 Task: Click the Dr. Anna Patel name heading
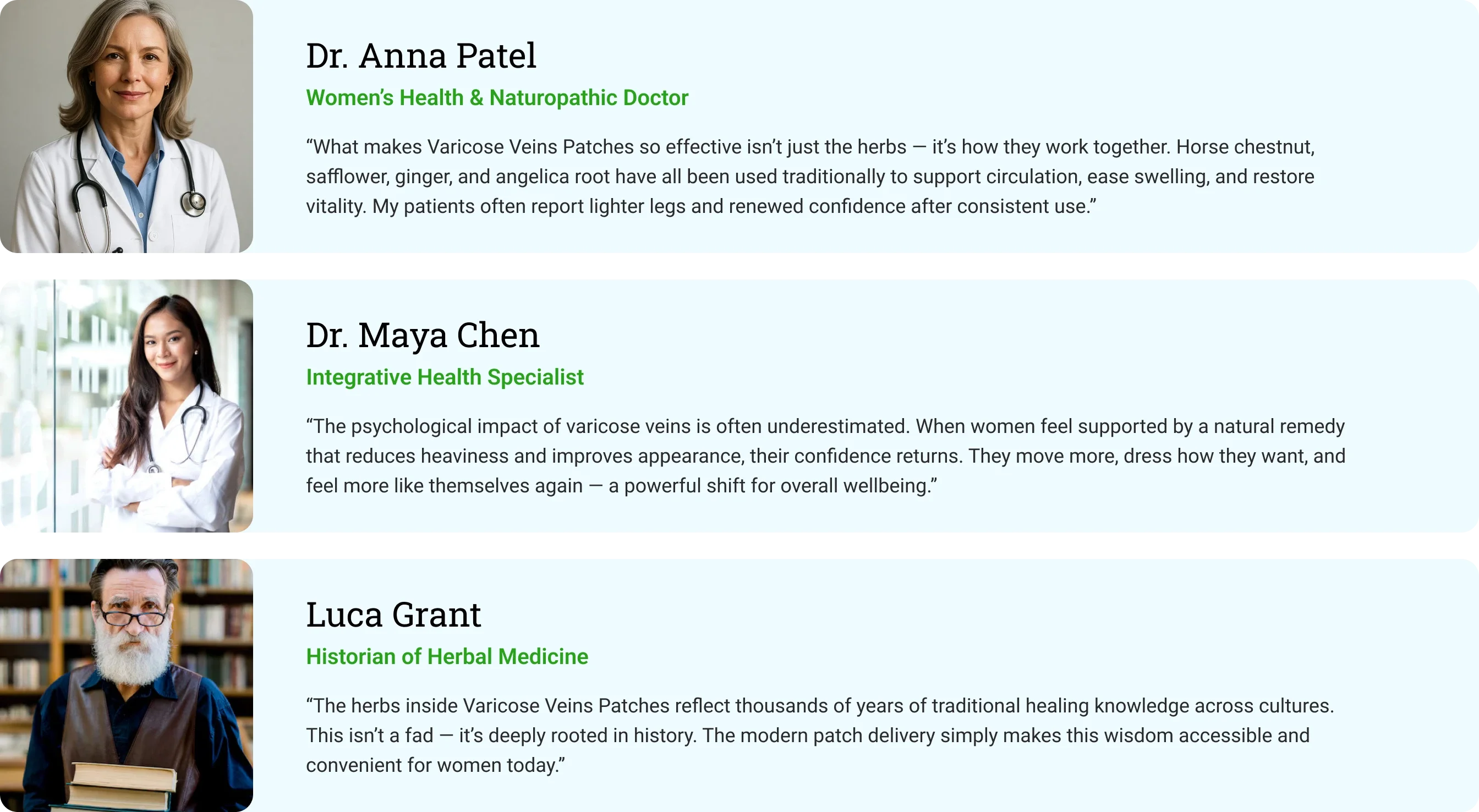tap(421, 56)
